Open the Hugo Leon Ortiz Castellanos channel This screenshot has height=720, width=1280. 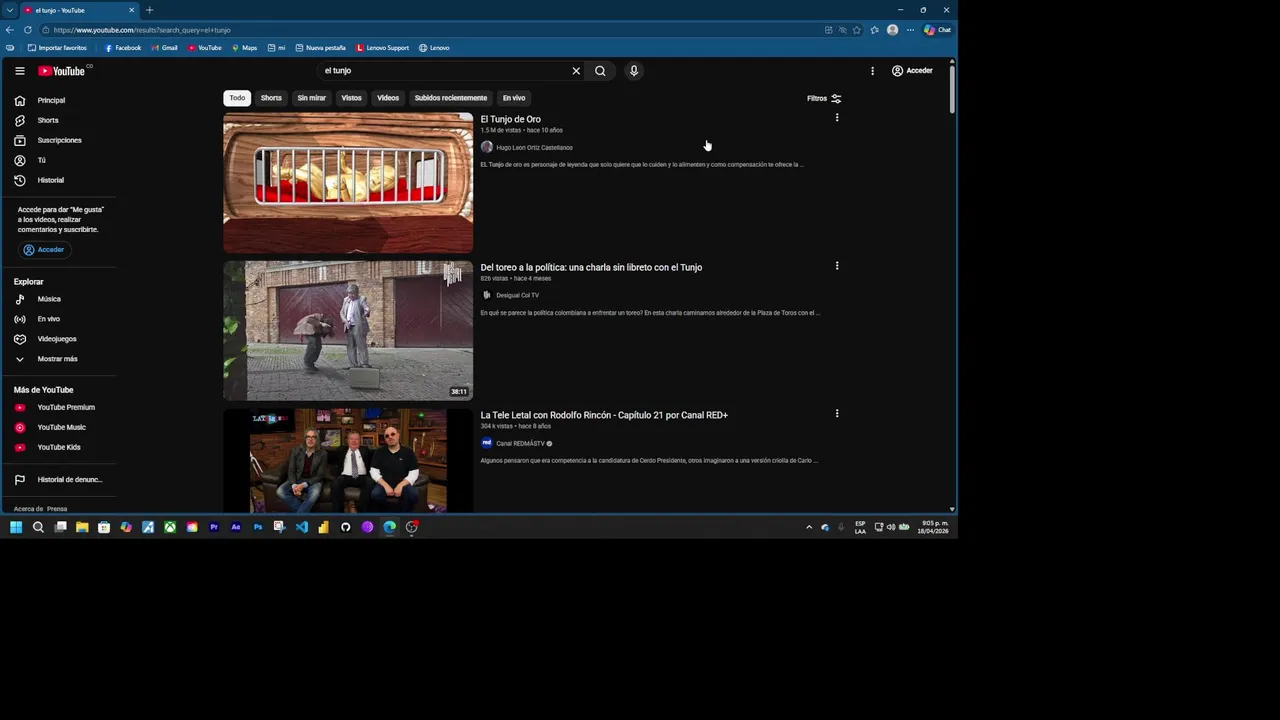coord(534,147)
